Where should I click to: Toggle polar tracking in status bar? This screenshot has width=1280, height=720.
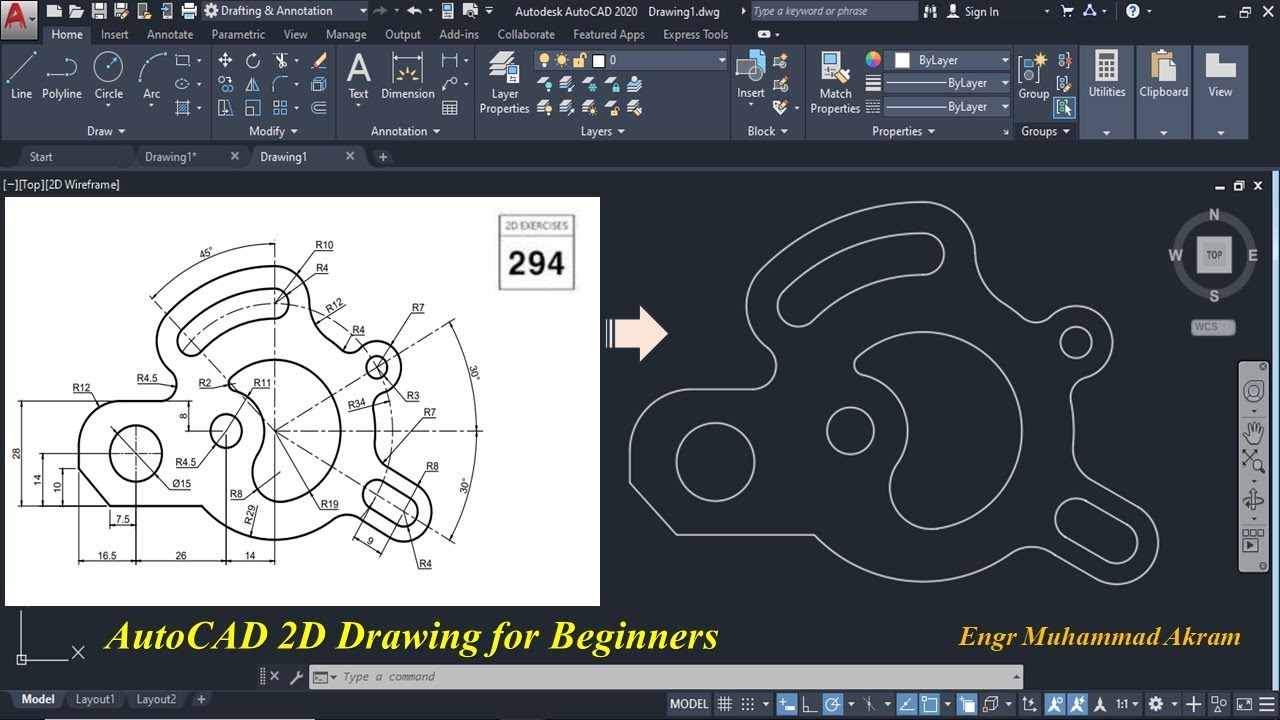(833, 704)
